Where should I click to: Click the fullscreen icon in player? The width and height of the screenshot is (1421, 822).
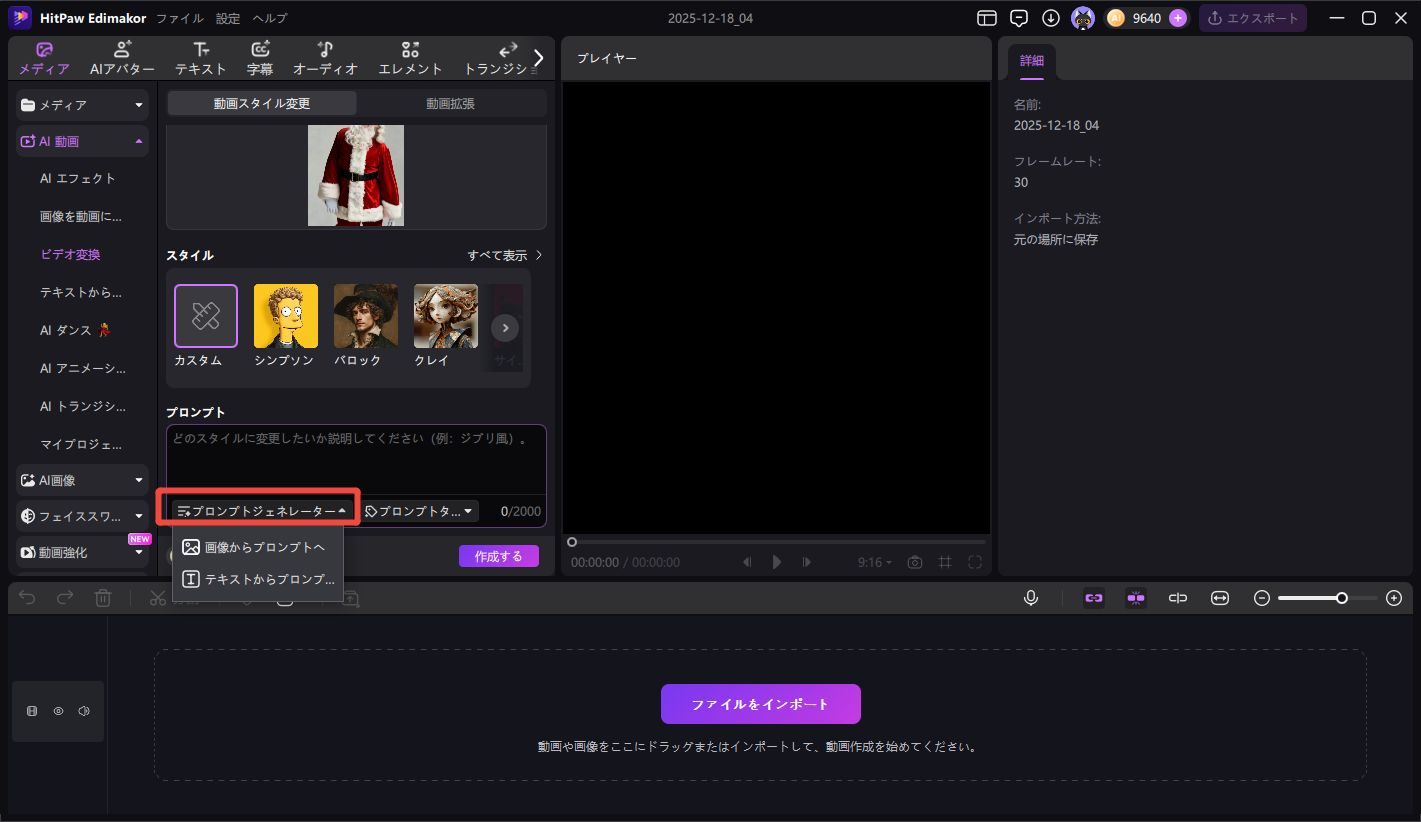[x=975, y=562]
